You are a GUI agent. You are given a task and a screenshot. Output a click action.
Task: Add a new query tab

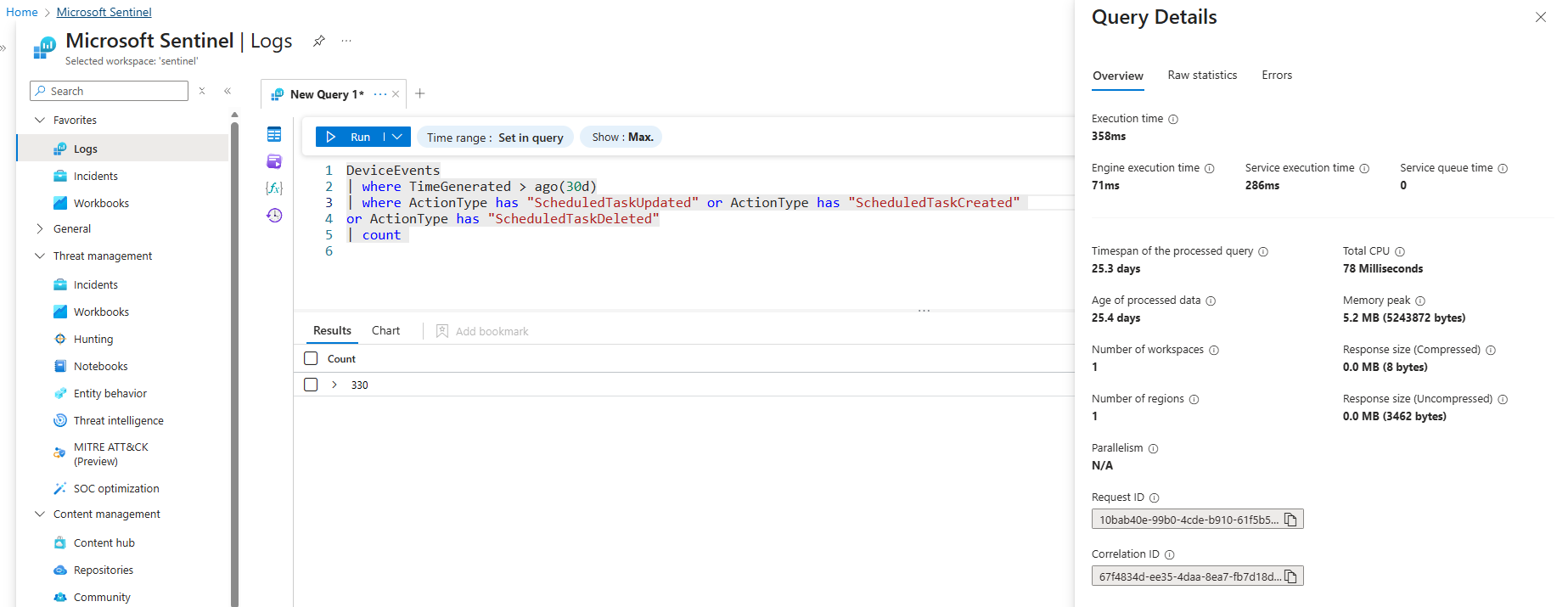pyautogui.click(x=419, y=93)
